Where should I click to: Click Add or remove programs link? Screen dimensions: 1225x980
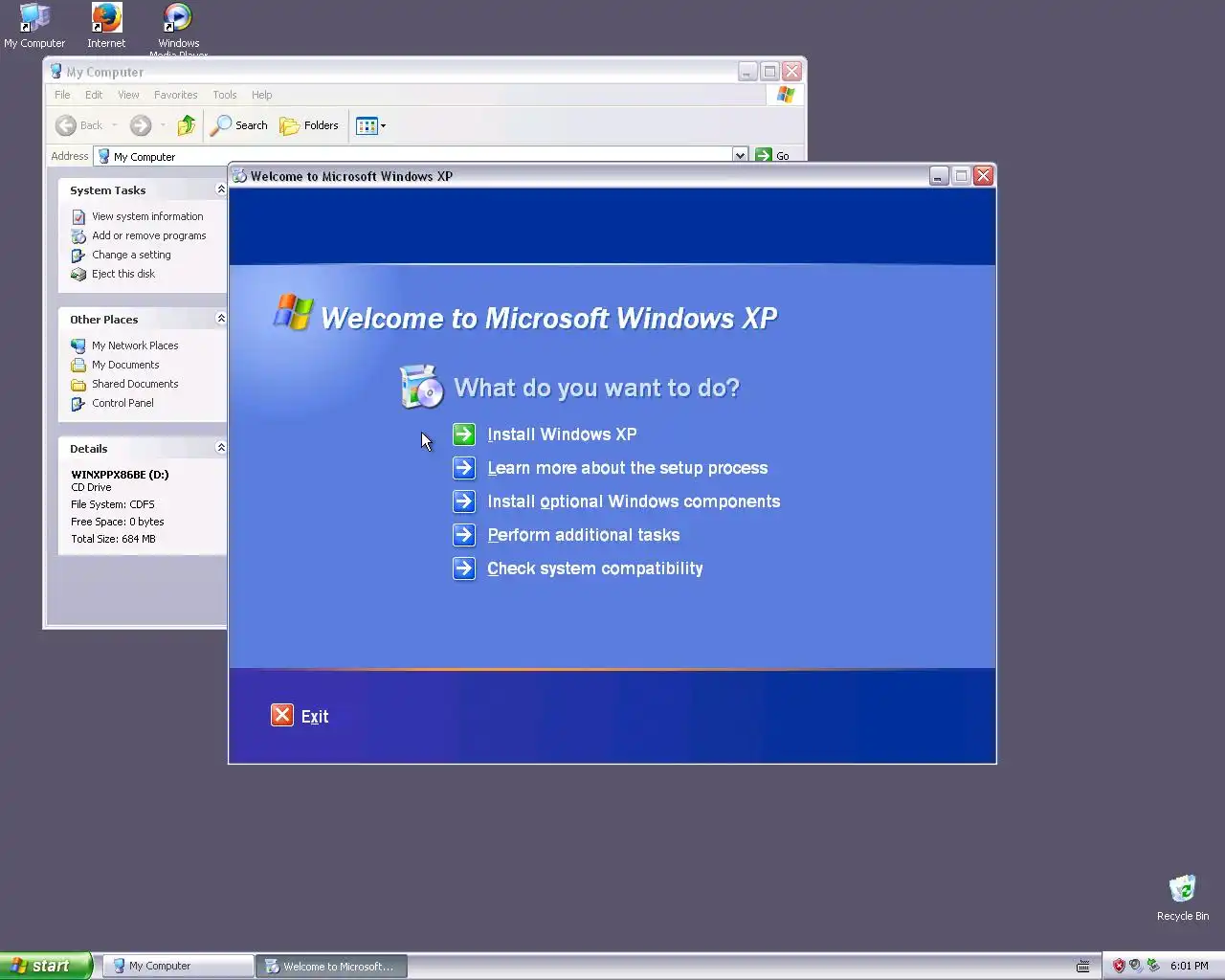[148, 235]
